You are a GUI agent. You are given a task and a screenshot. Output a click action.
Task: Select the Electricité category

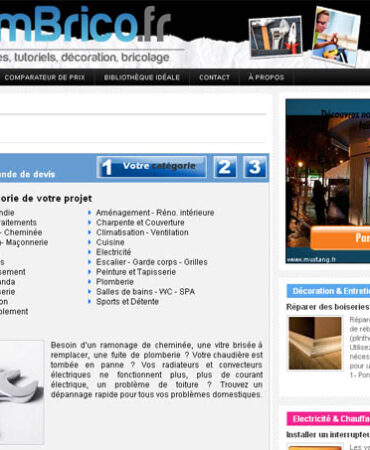[x=114, y=252]
